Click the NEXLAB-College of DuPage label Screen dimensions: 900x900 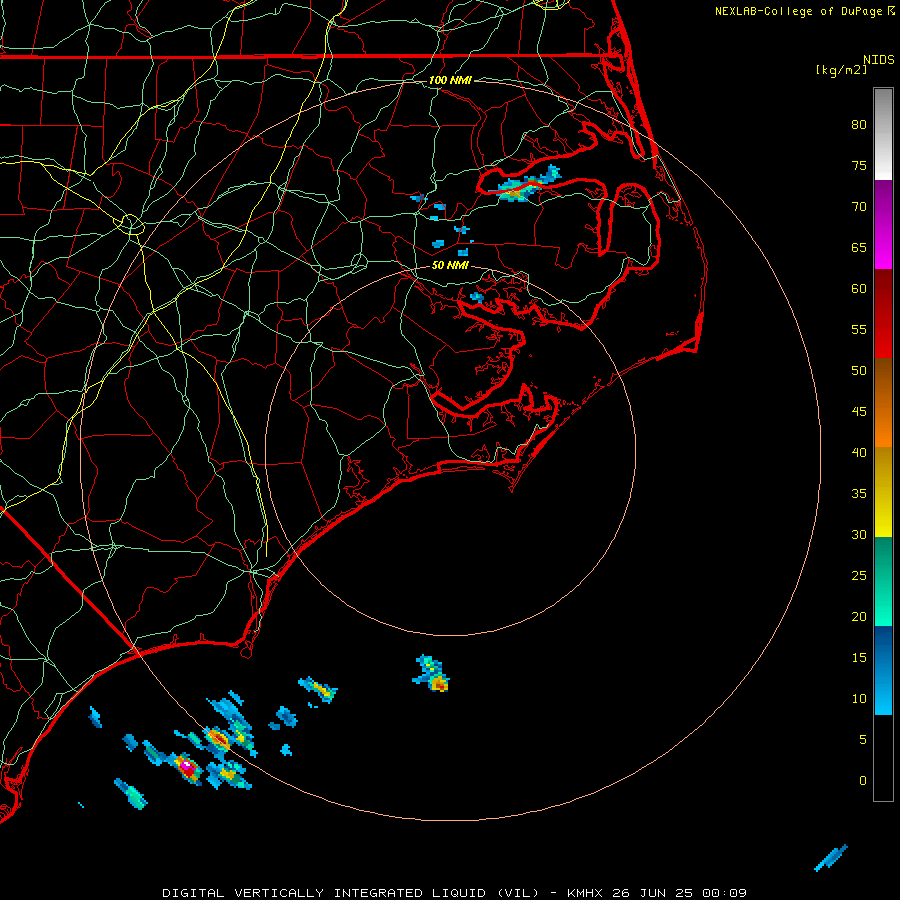point(798,11)
